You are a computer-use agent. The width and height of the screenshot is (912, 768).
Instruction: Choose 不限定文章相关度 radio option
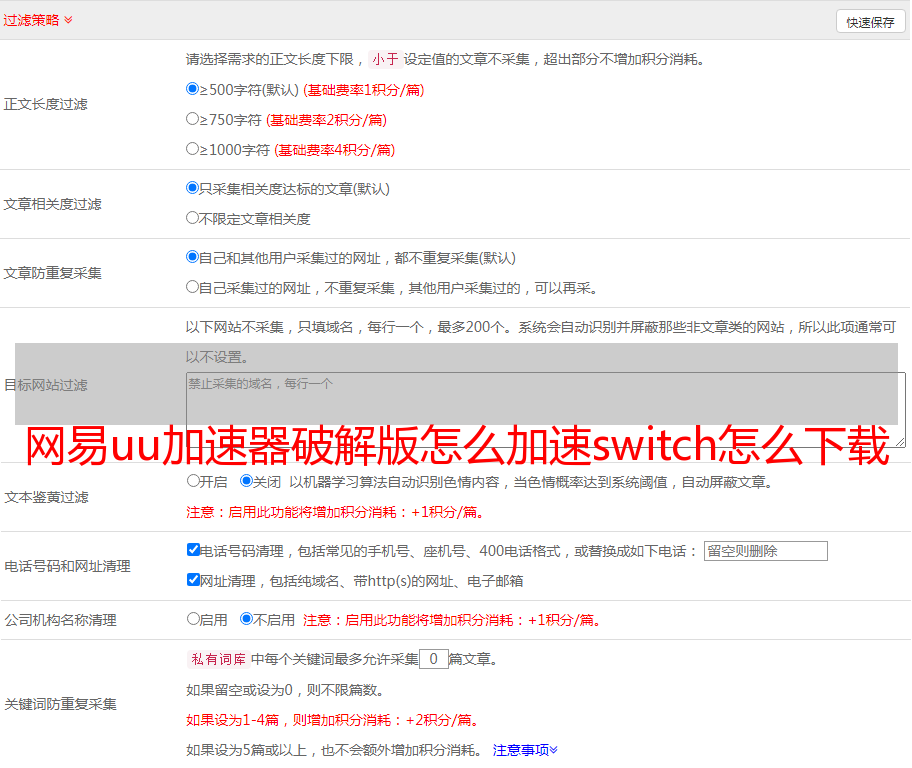(192, 218)
